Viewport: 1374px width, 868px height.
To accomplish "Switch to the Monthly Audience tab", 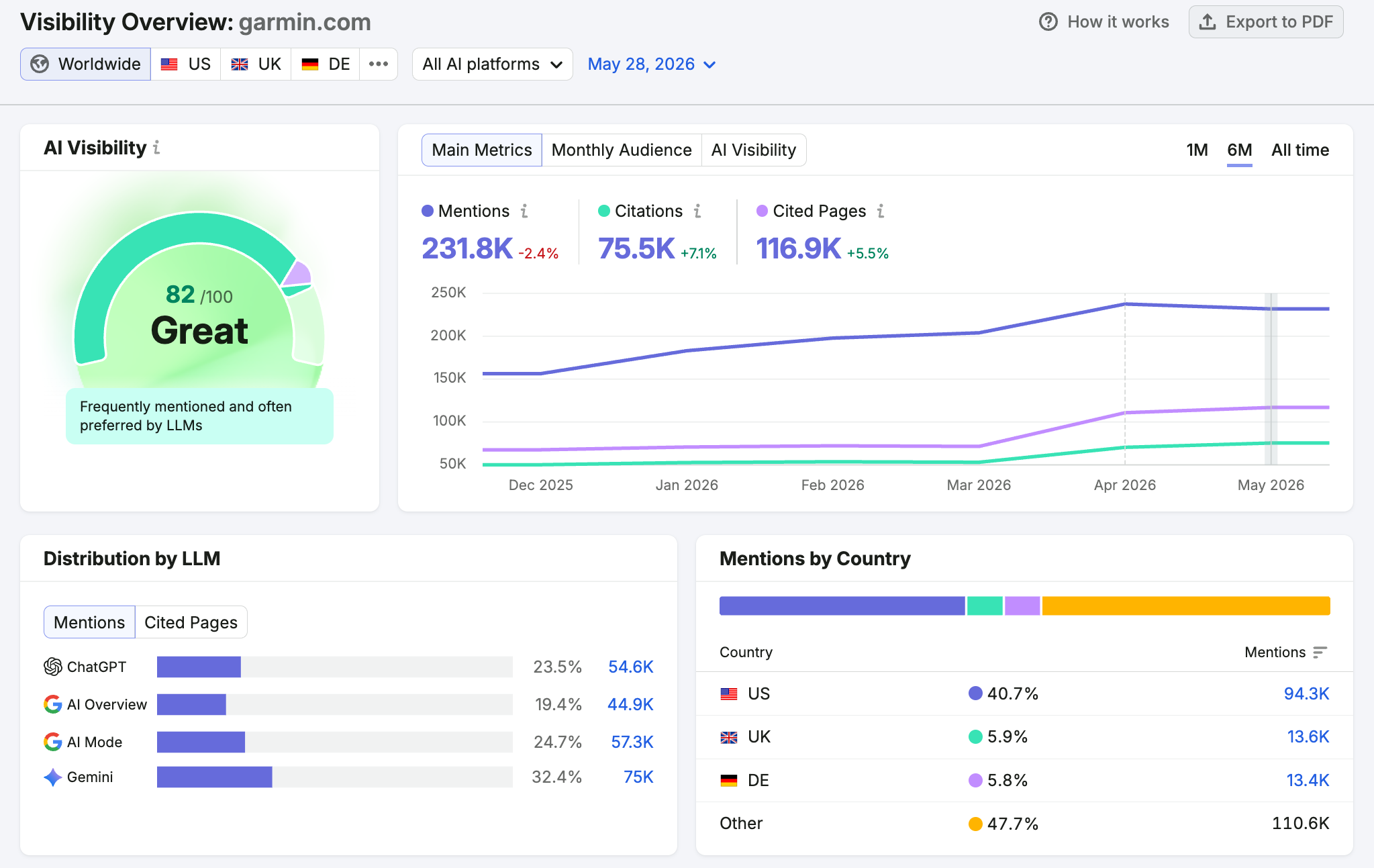I will (622, 150).
